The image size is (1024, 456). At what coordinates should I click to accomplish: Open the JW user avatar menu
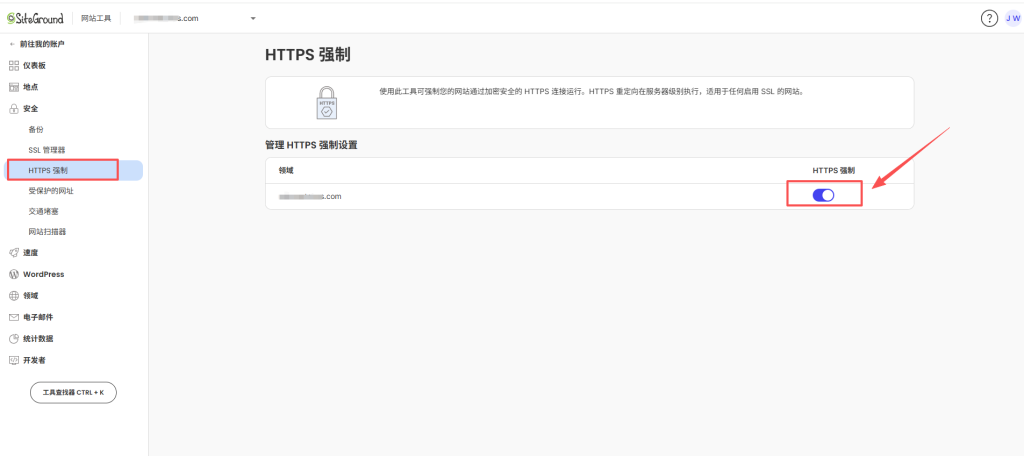1013,18
